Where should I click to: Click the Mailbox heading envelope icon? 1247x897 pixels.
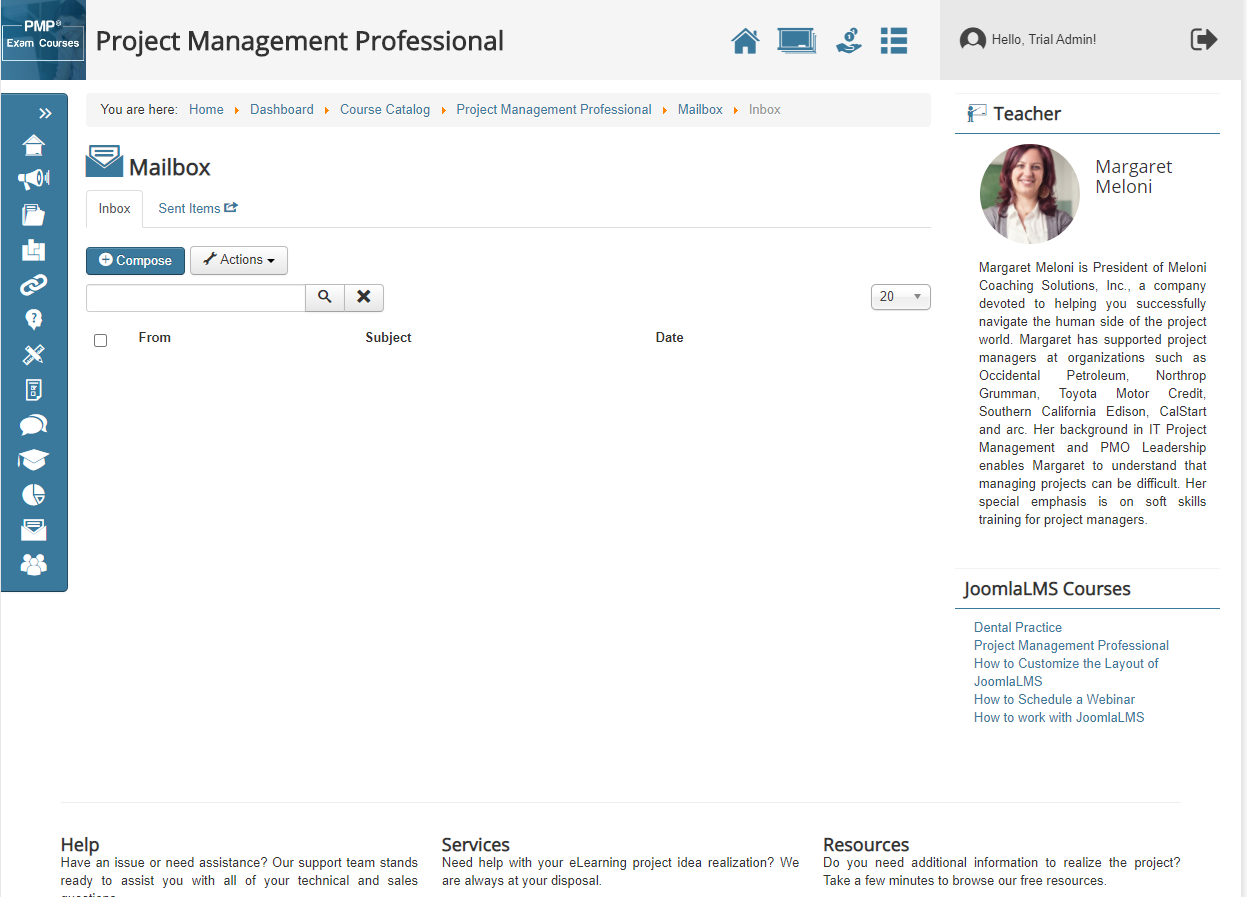[104, 162]
